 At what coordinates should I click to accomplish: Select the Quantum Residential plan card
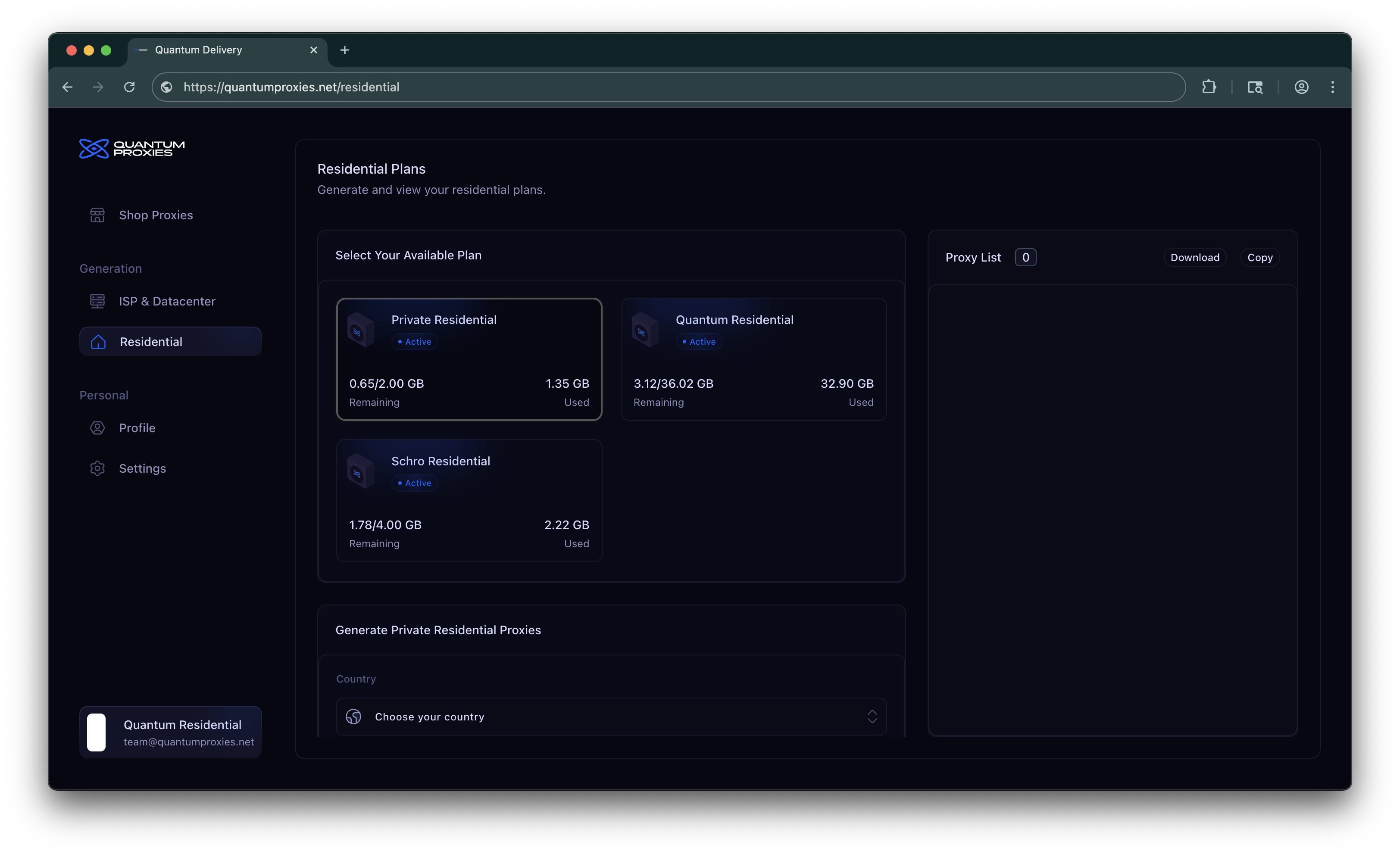(x=753, y=359)
